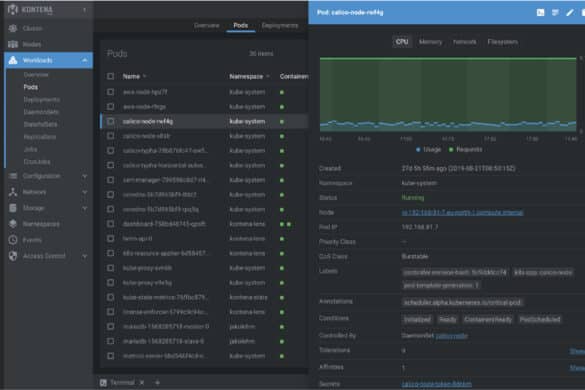Select the Filesystem metrics tab
The width and height of the screenshot is (585, 390).
503,42
